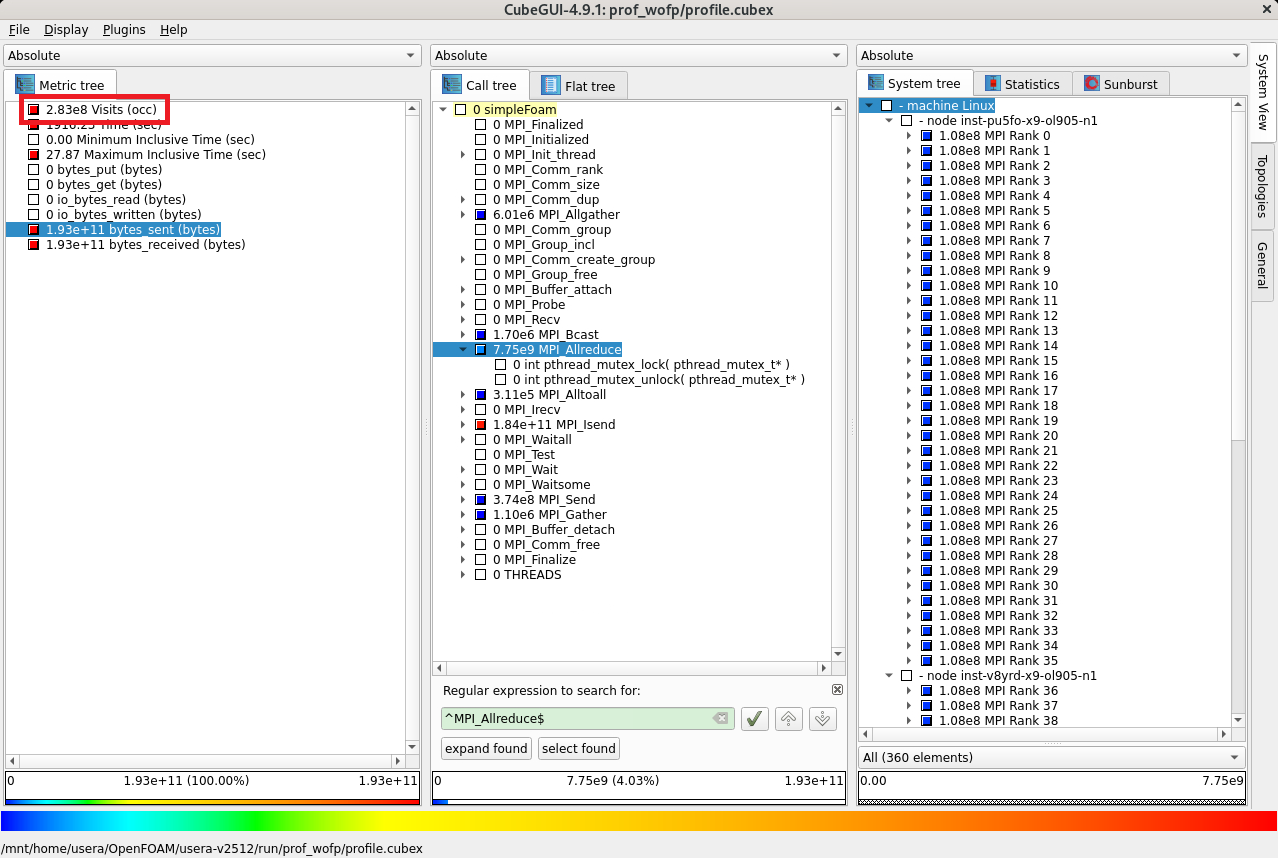Open the Flat tree tab

pos(579,86)
